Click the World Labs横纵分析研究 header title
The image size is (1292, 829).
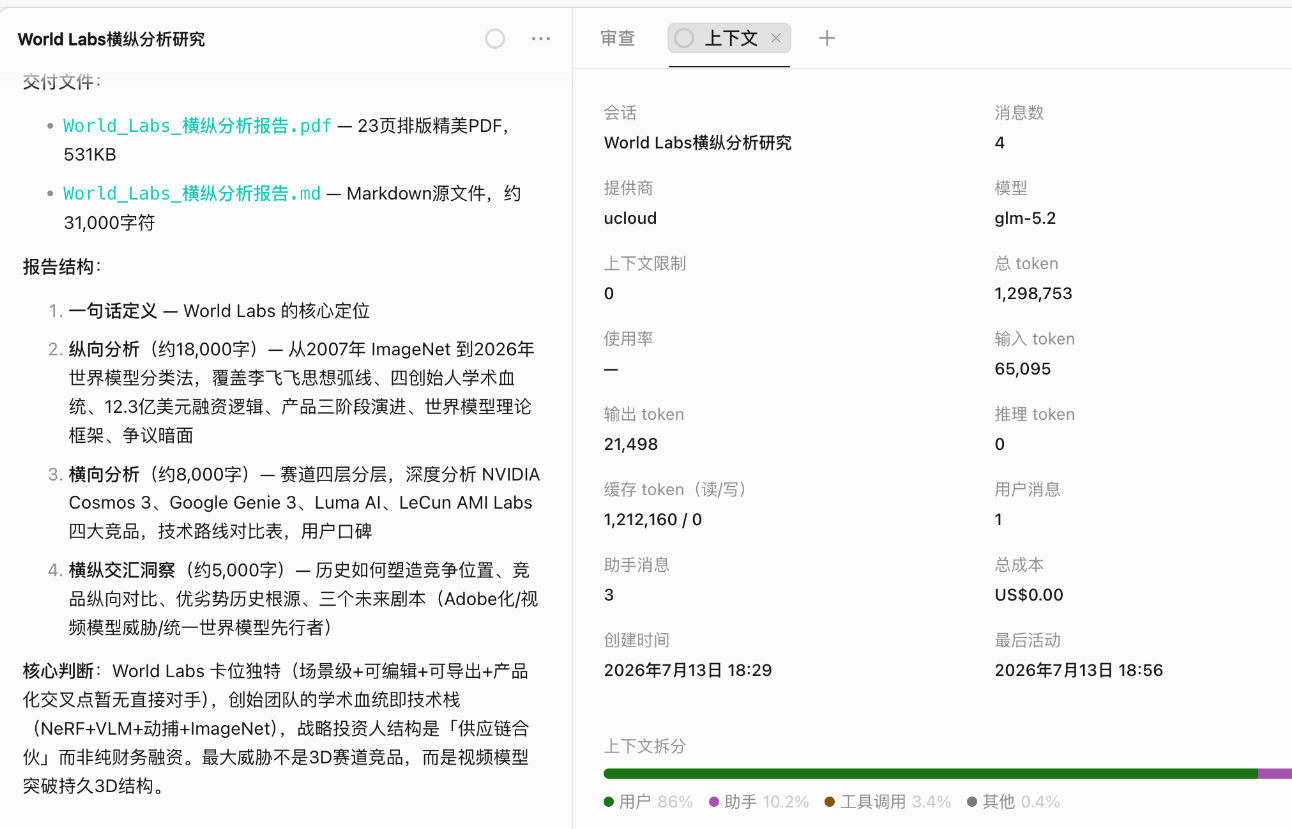coord(111,39)
